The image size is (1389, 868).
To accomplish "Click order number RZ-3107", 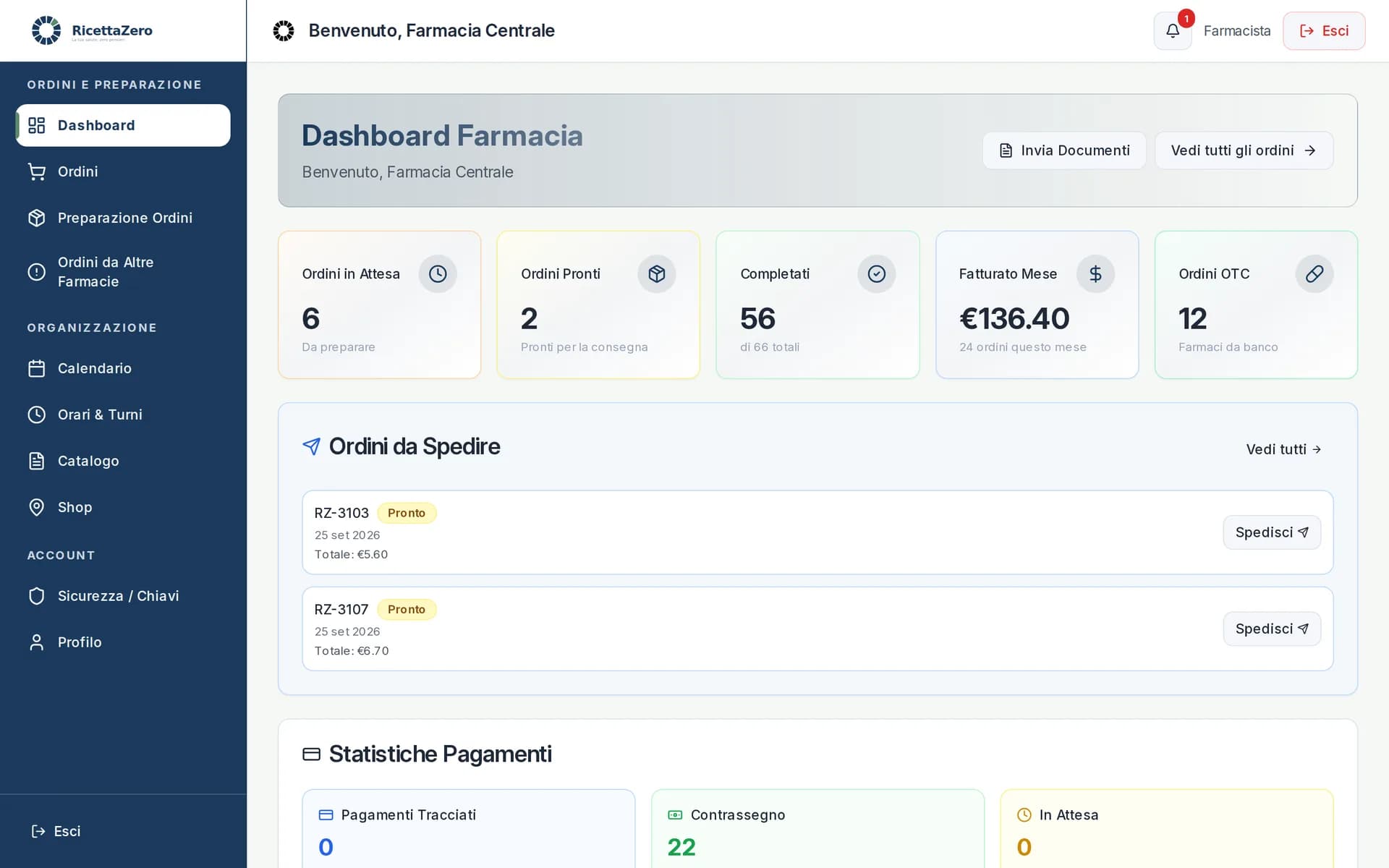I will (x=341, y=610).
